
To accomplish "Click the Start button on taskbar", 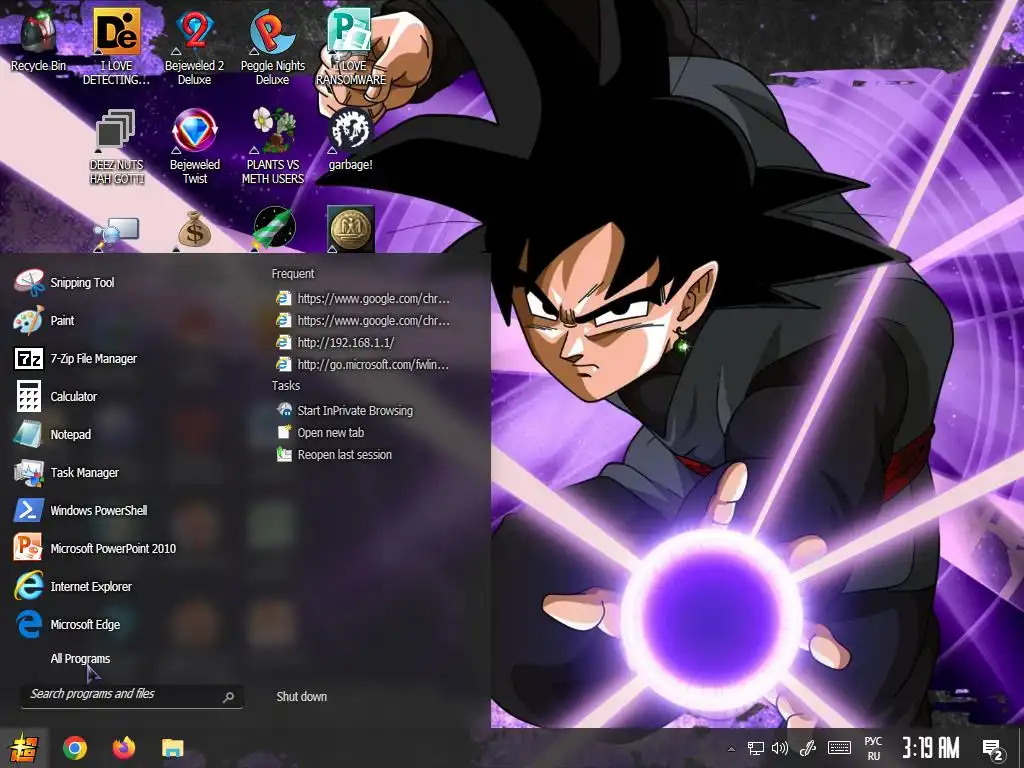I will tap(24, 748).
